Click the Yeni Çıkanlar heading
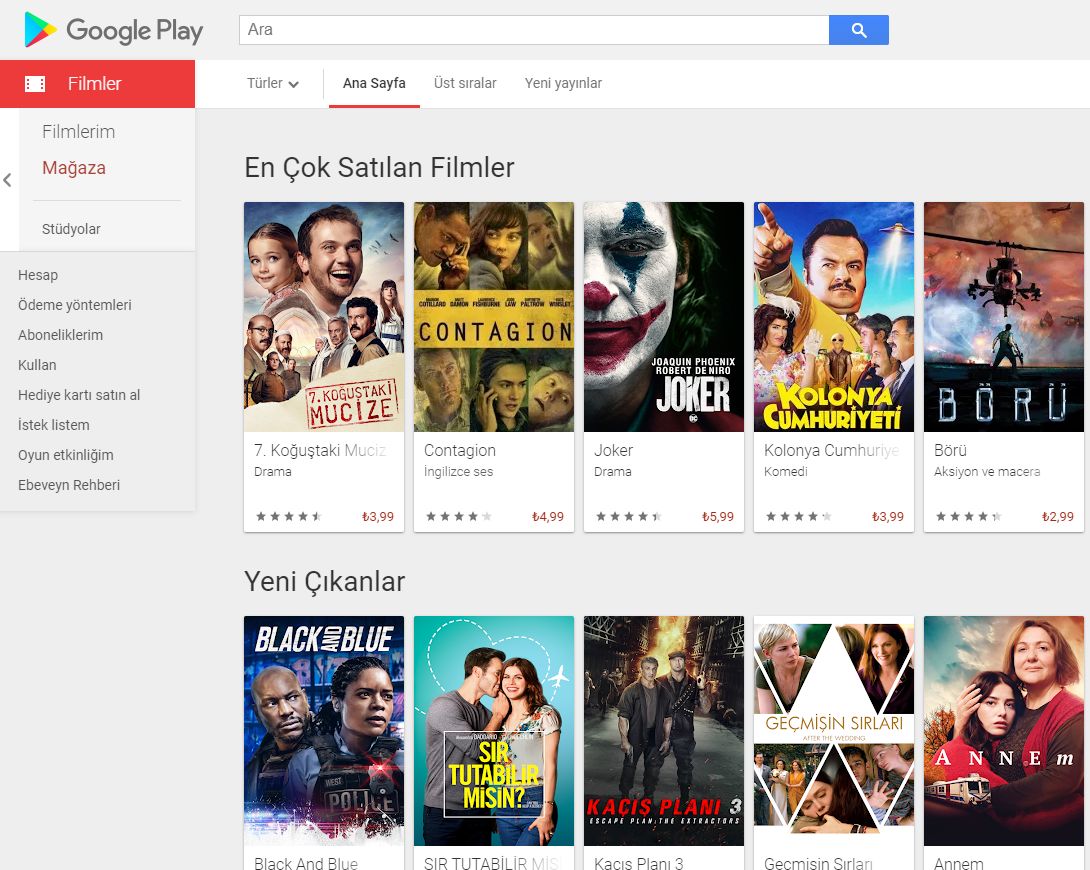The width and height of the screenshot is (1090, 870). point(325,582)
